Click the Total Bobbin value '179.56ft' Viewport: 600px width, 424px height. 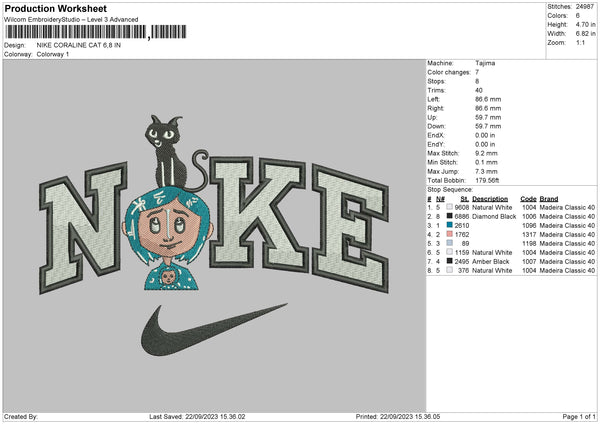(487, 180)
